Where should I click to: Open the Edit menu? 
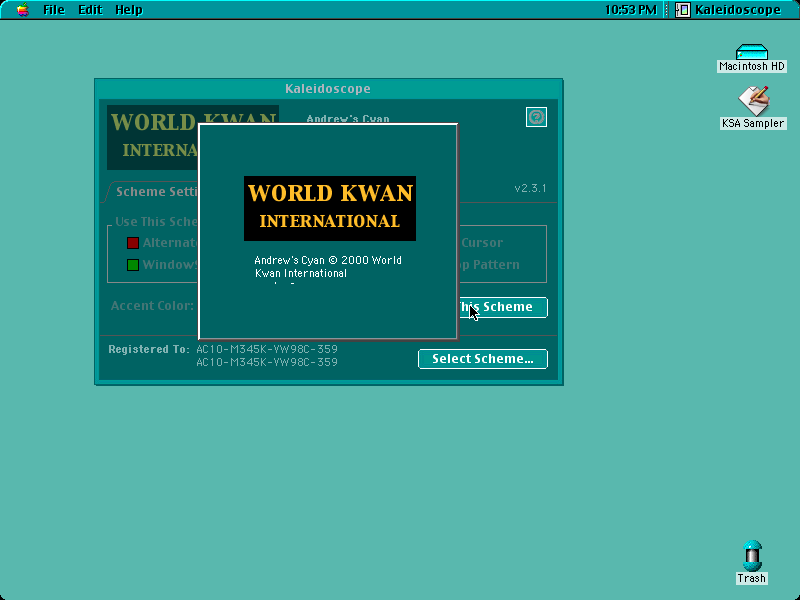point(90,10)
